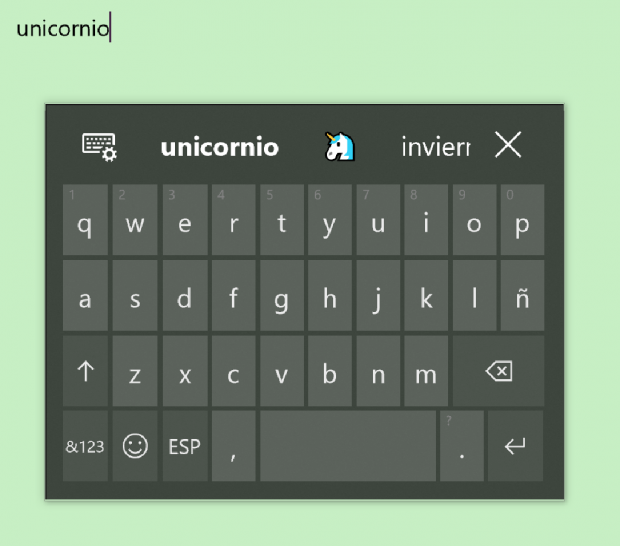Tap the period key
The width and height of the screenshot is (620, 546).
(461, 446)
